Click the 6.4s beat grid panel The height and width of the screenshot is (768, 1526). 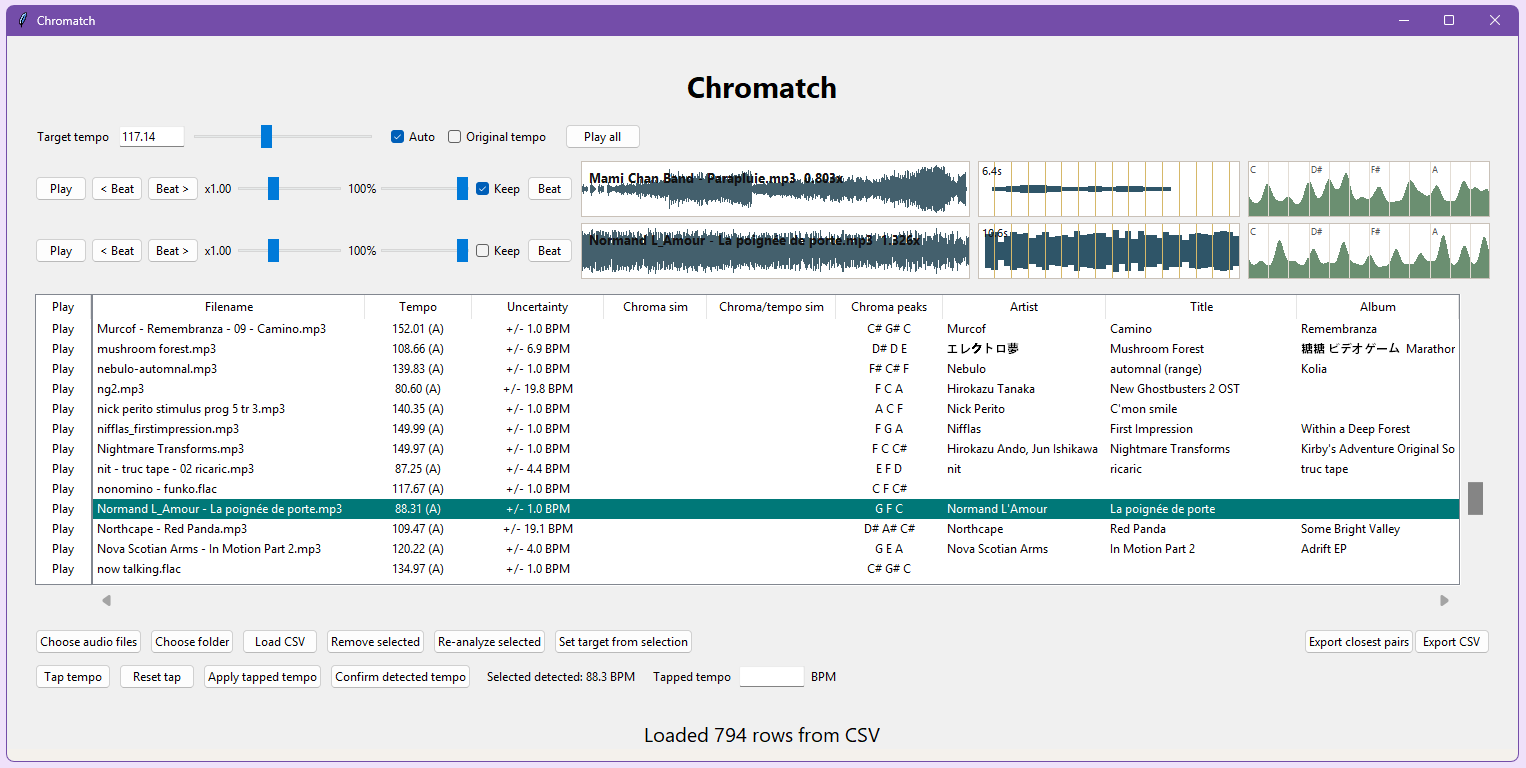coord(1108,189)
